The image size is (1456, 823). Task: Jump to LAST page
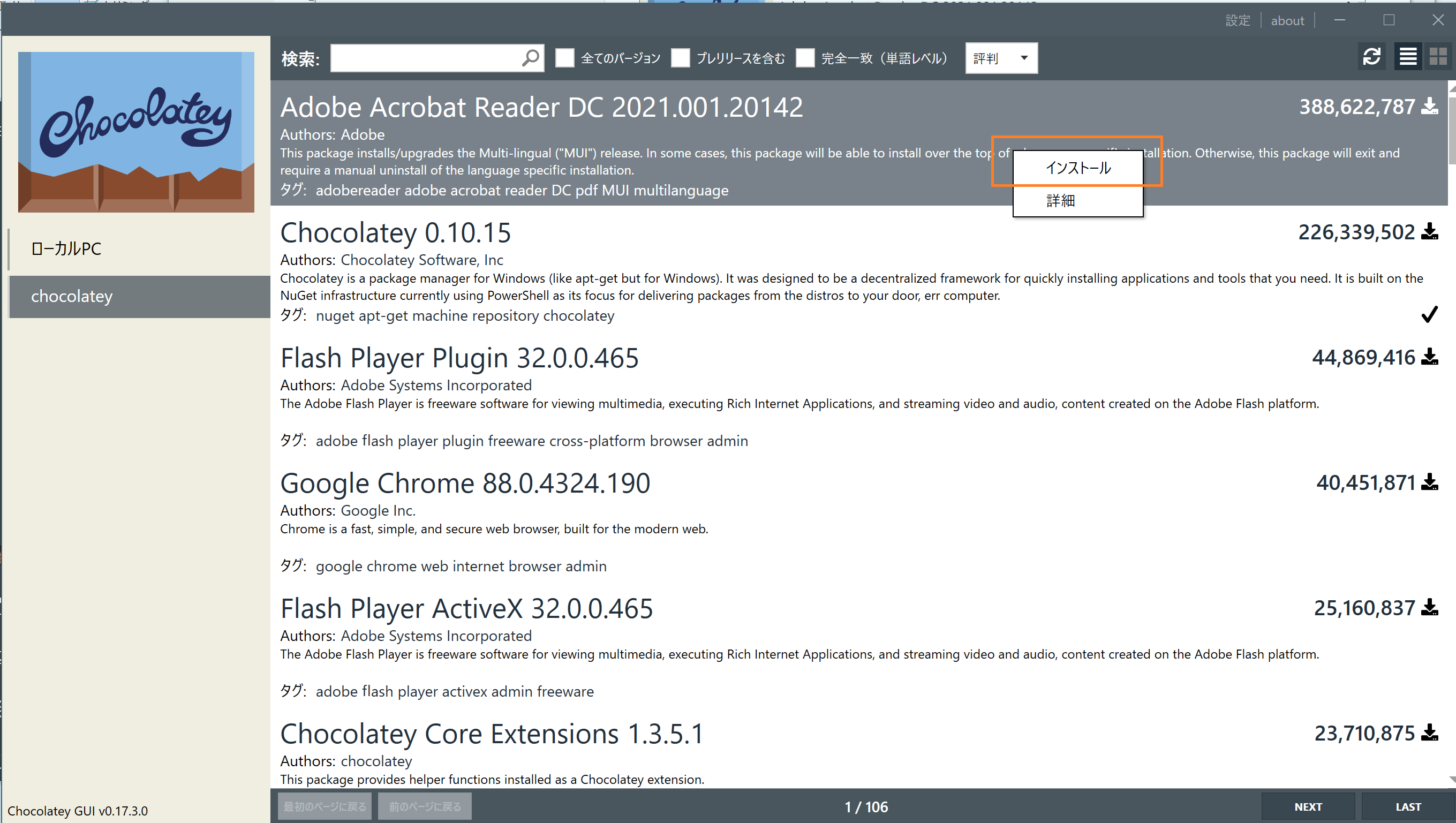click(x=1408, y=806)
